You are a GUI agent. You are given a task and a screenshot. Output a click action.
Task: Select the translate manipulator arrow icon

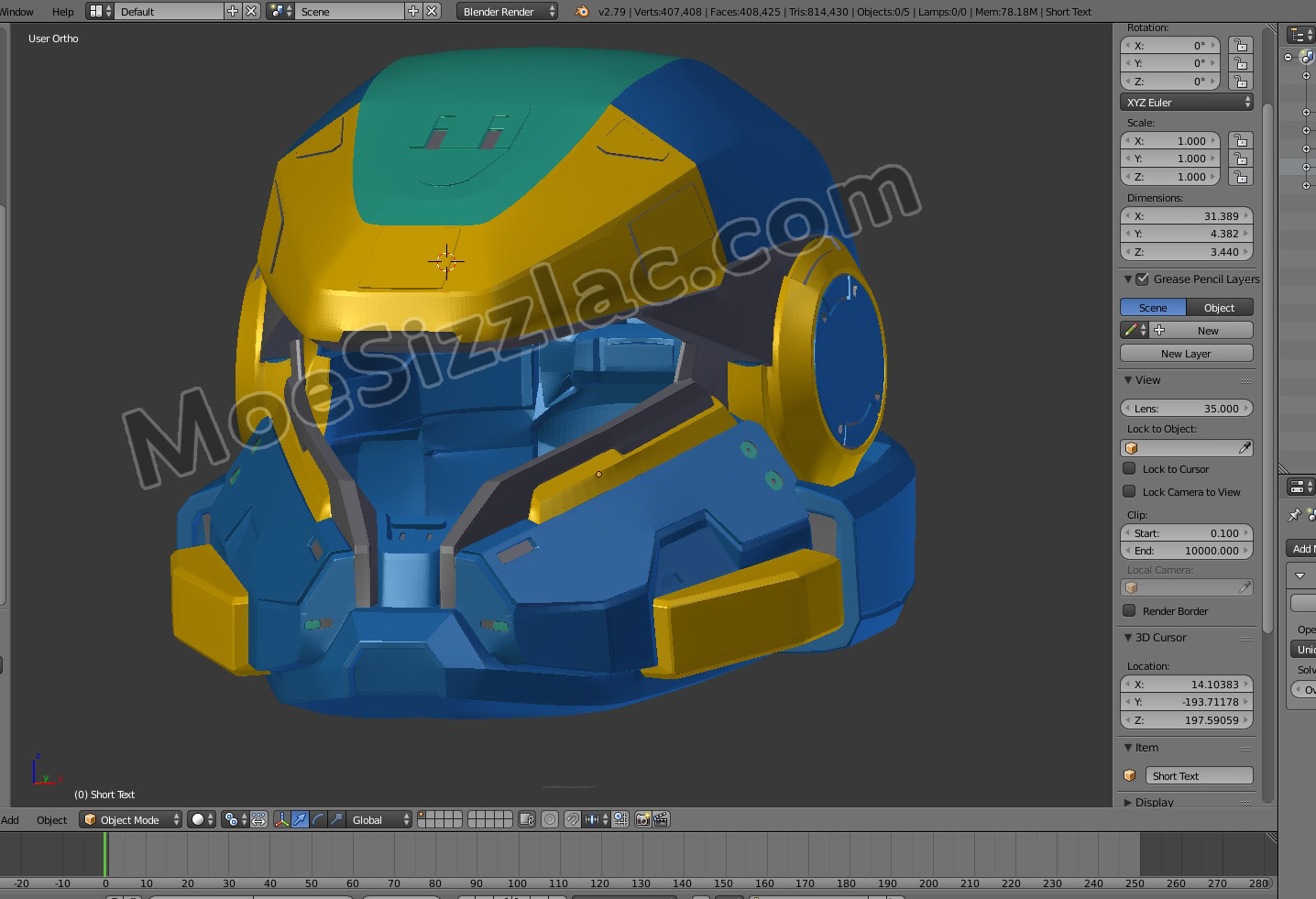tap(300, 819)
